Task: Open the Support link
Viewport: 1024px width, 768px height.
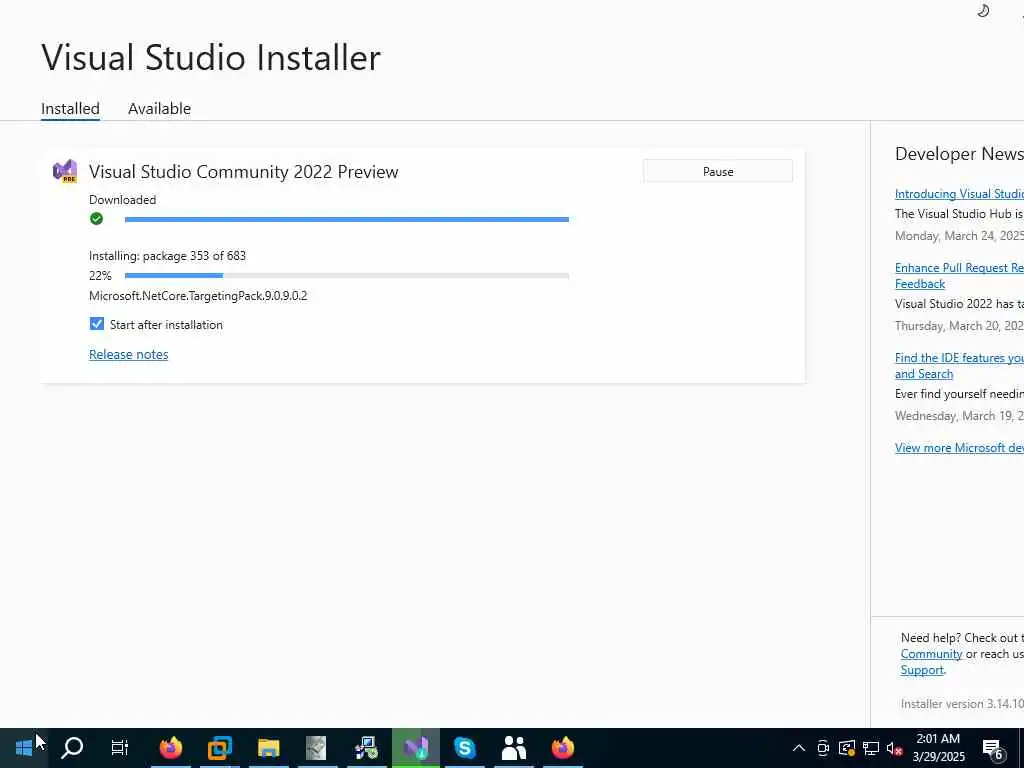Action: [x=922, y=670]
